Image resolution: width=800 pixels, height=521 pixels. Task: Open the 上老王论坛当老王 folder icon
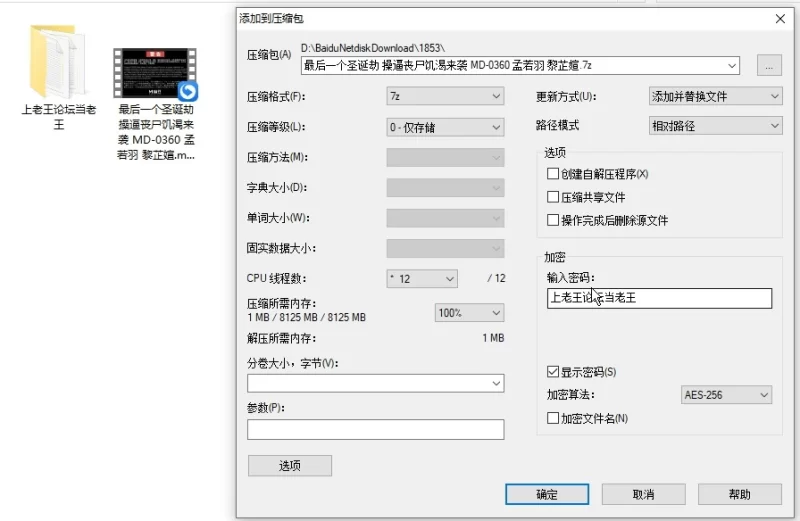pos(57,61)
